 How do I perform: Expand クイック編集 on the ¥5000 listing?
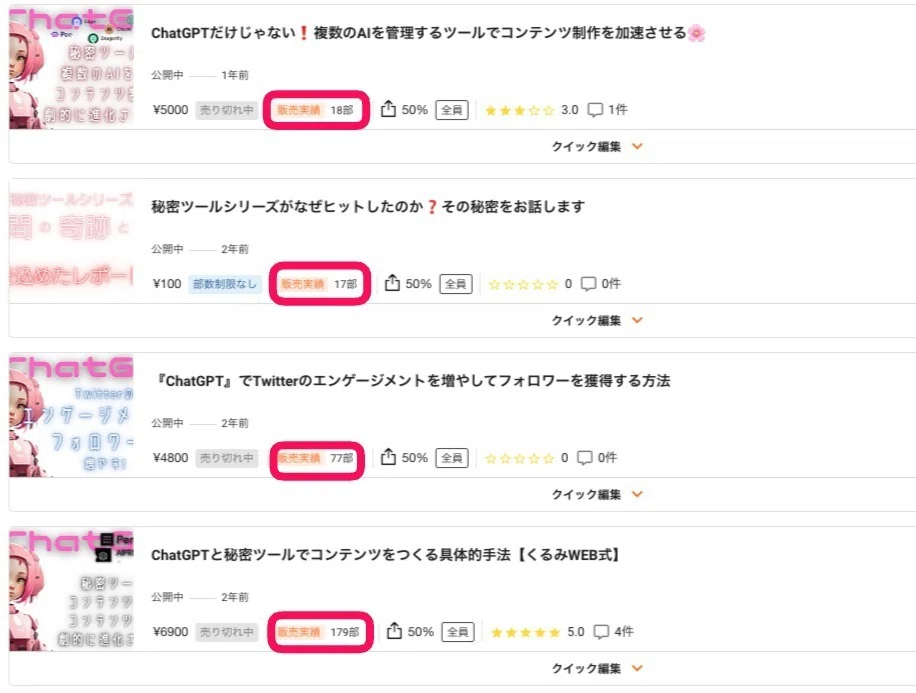coord(597,146)
